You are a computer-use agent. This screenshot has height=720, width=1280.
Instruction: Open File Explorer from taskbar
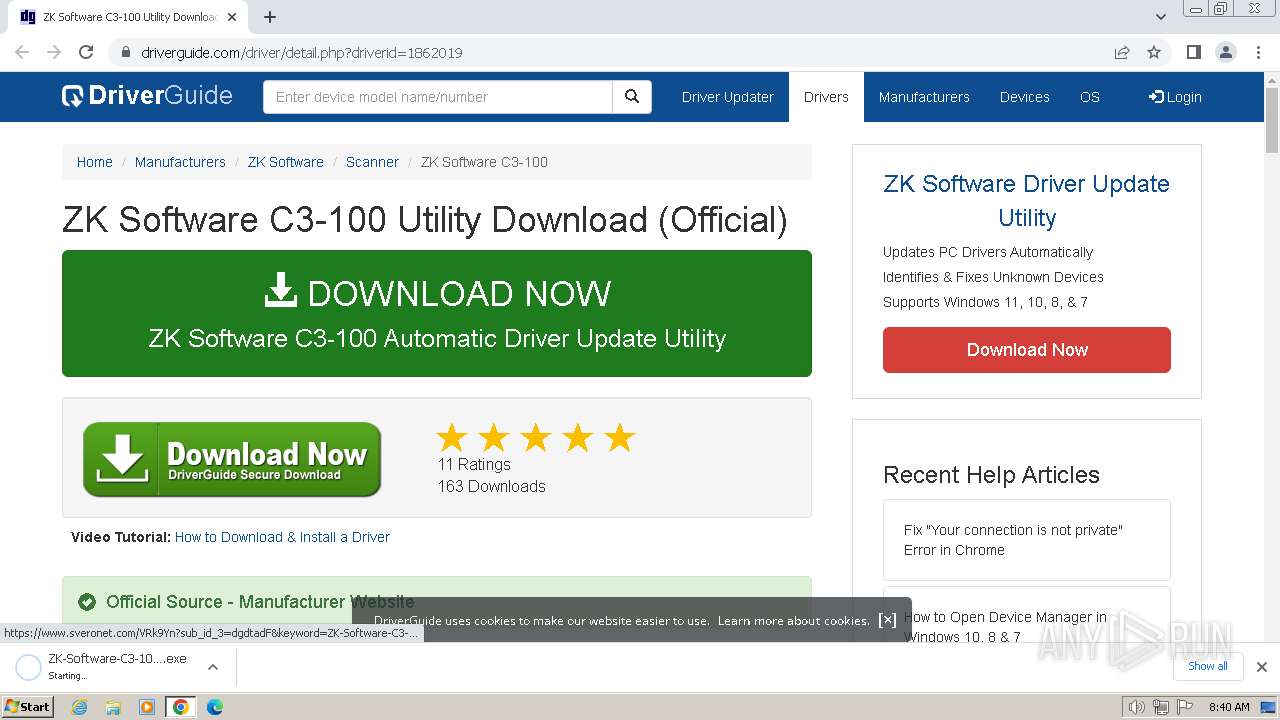coord(113,707)
